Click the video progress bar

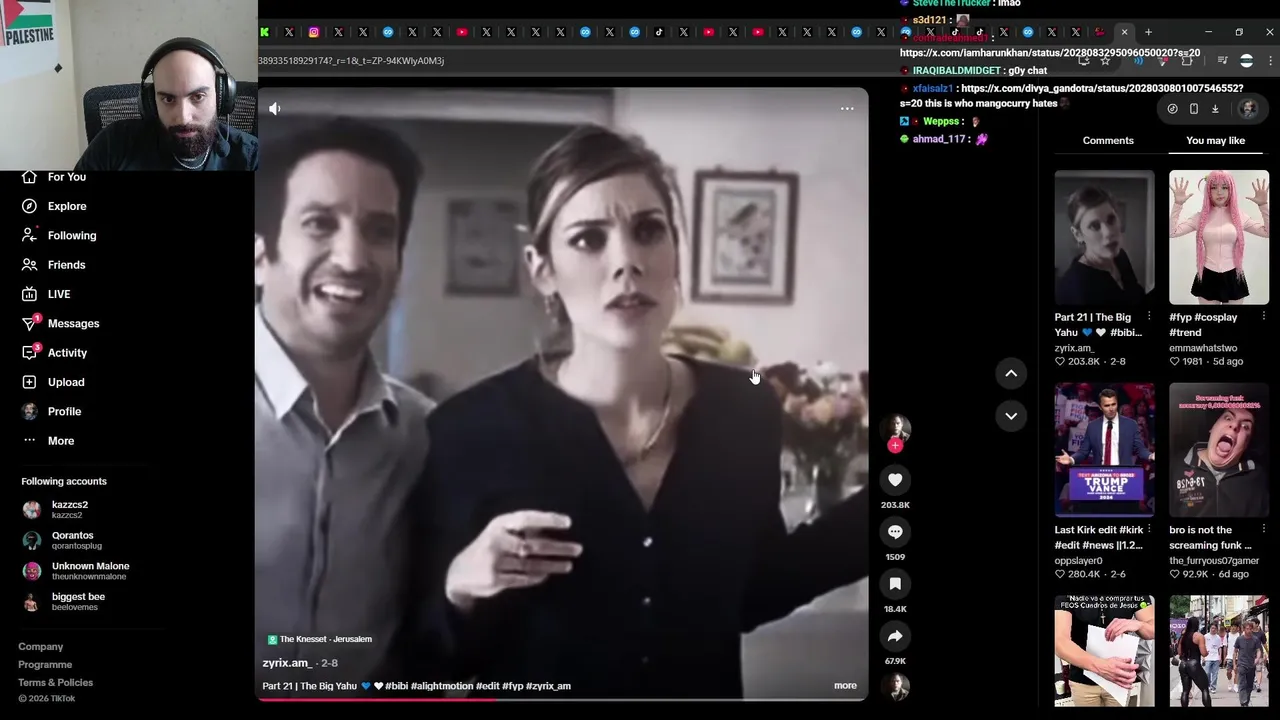tap(562, 699)
